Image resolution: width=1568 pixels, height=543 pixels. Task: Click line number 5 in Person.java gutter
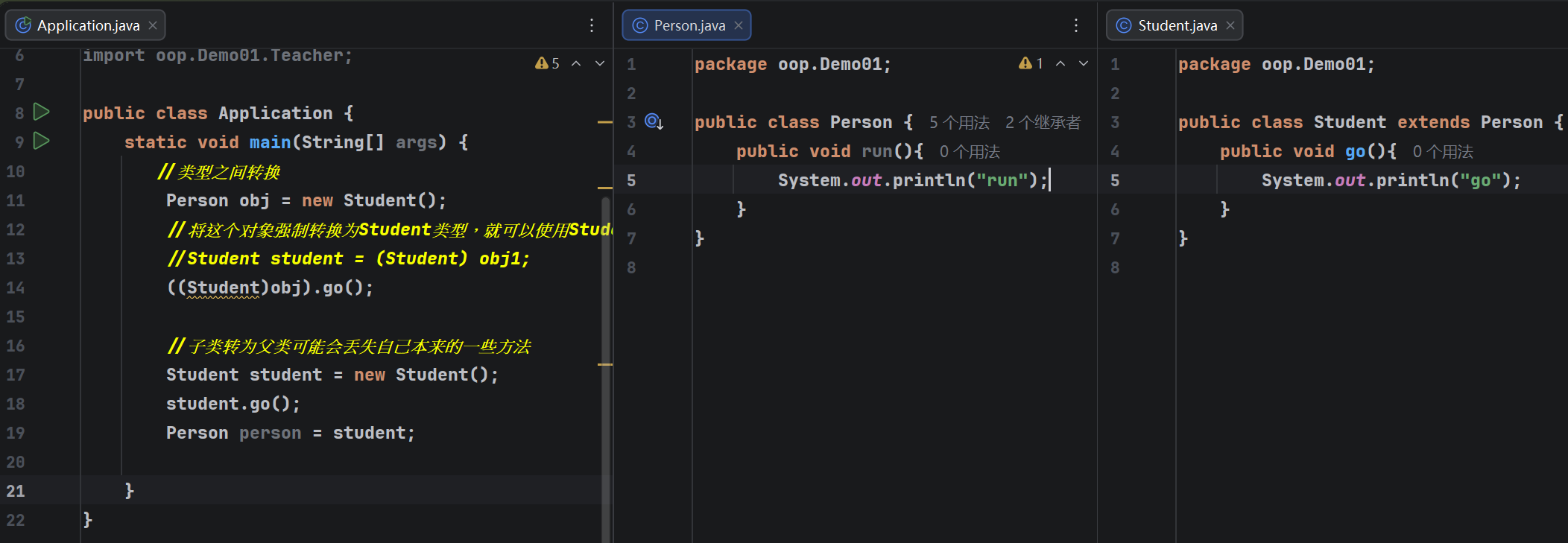631,180
